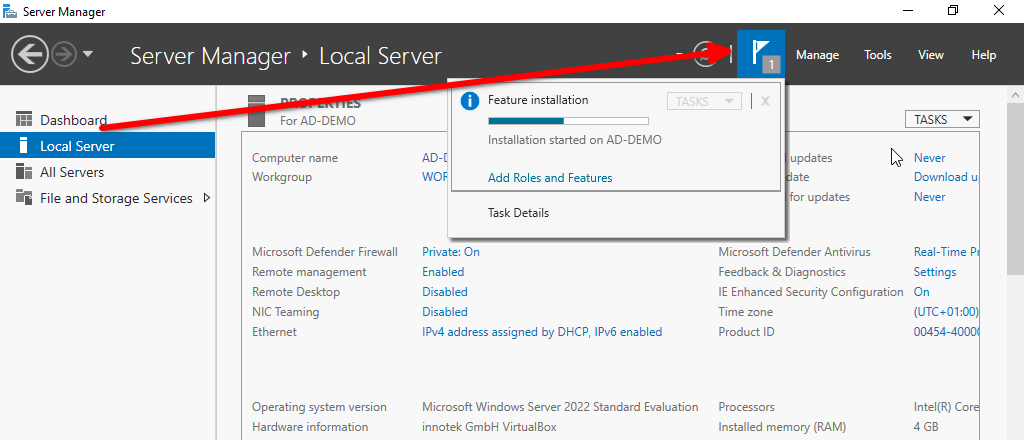Click the back navigation arrow
This screenshot has height=440, width=1024.
[29, 54]
